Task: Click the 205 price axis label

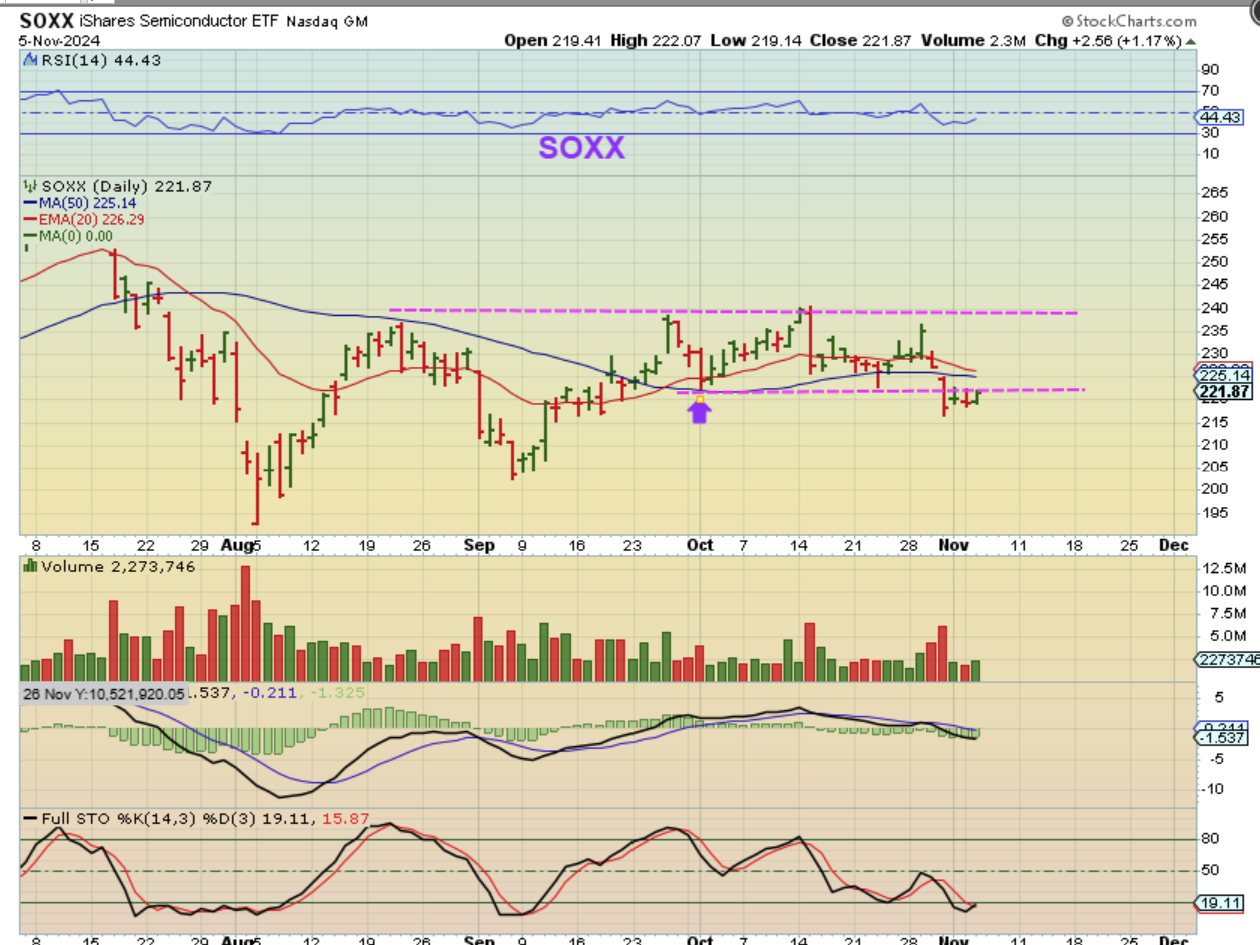Action: coord(1214,467)
